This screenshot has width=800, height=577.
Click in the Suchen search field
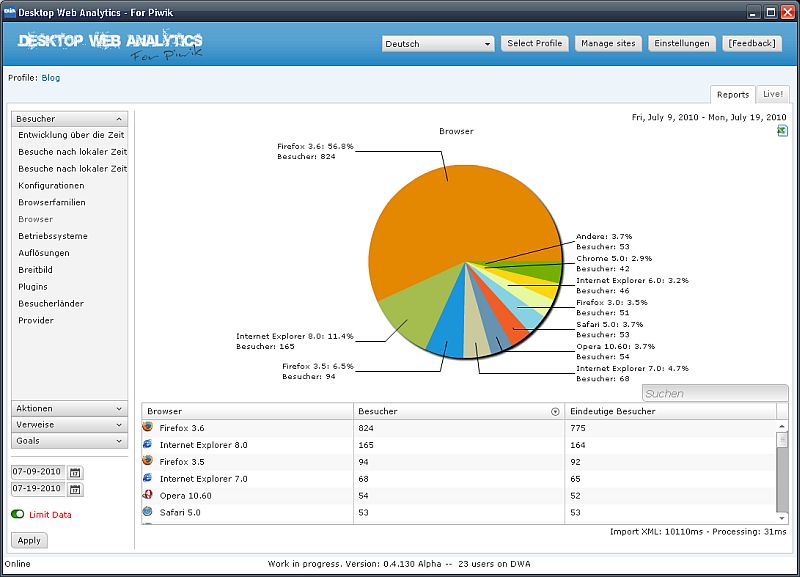click(714, 393)
